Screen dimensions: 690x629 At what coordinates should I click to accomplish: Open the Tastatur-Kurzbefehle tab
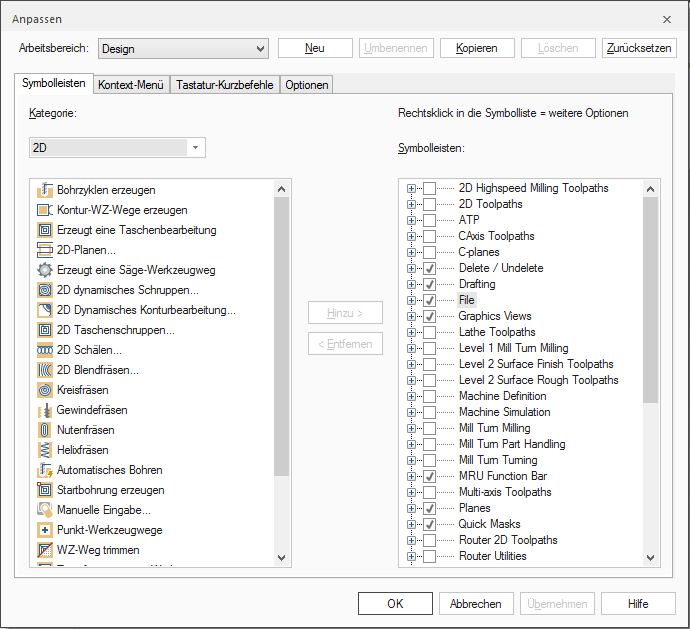224,85
